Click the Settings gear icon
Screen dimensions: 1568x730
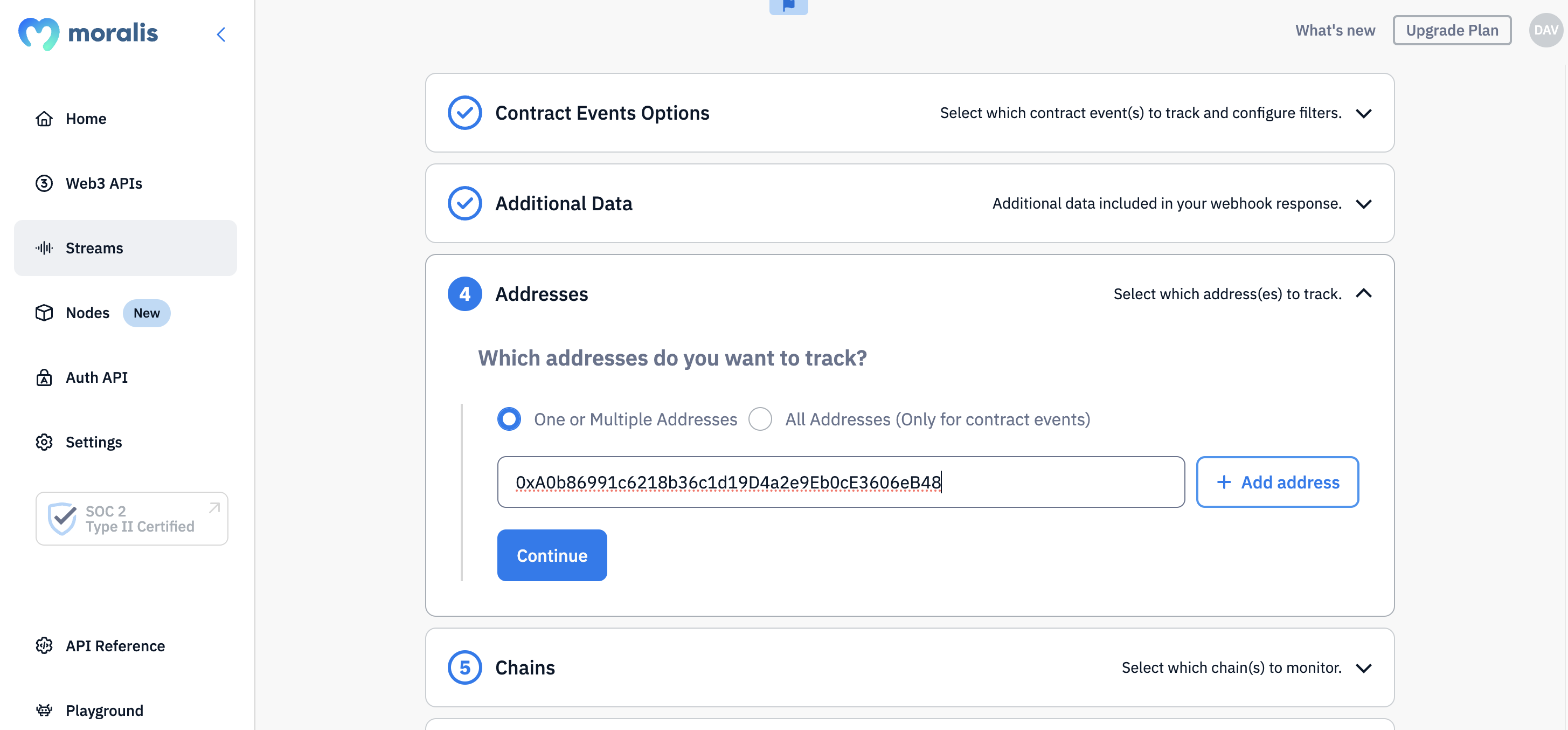tap(44, 442)
